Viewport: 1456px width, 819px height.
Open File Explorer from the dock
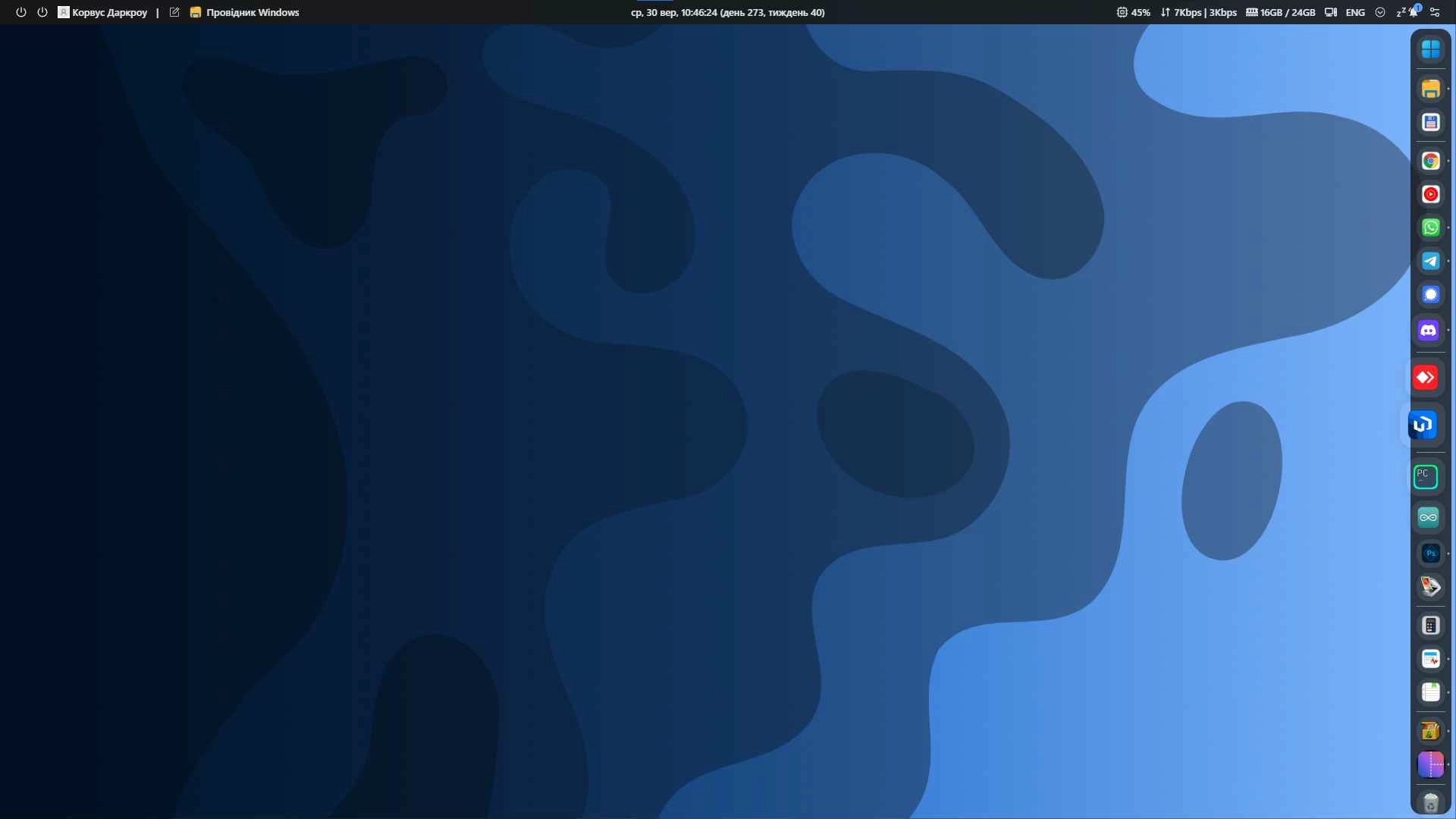(1430, 89)
